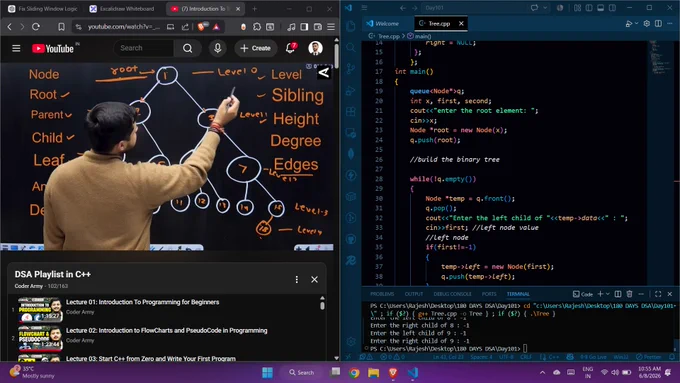Open VS Code Manage gear icon
Screen dimensions: 680x383
(x=351, y=341)
